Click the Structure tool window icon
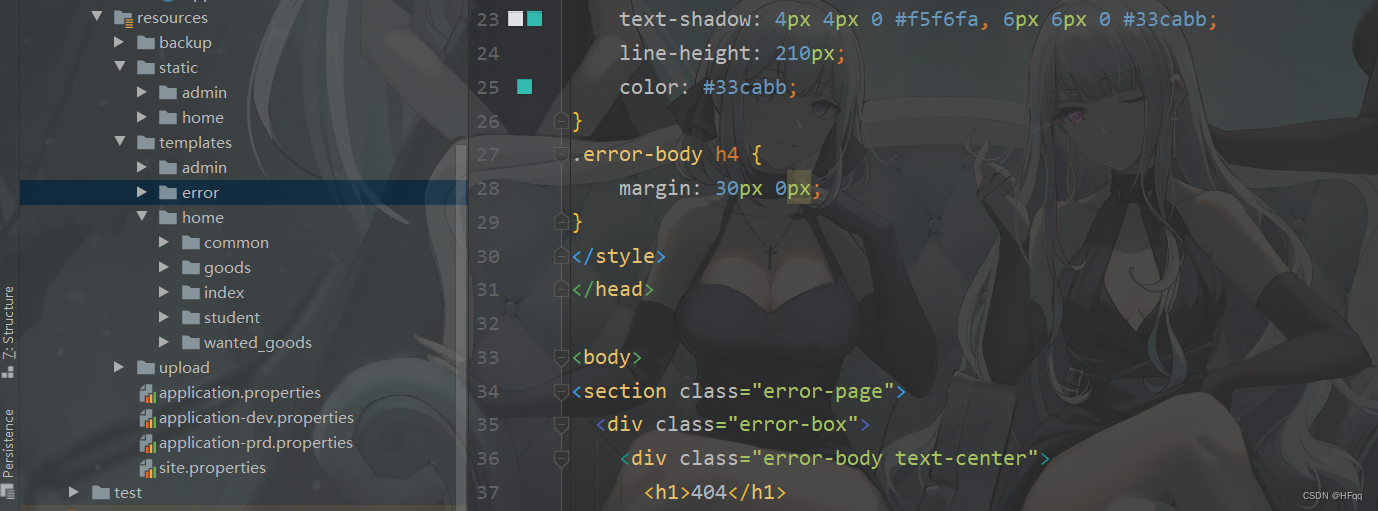The height and width of the screenshot is (511, 1378). (8, 371)
